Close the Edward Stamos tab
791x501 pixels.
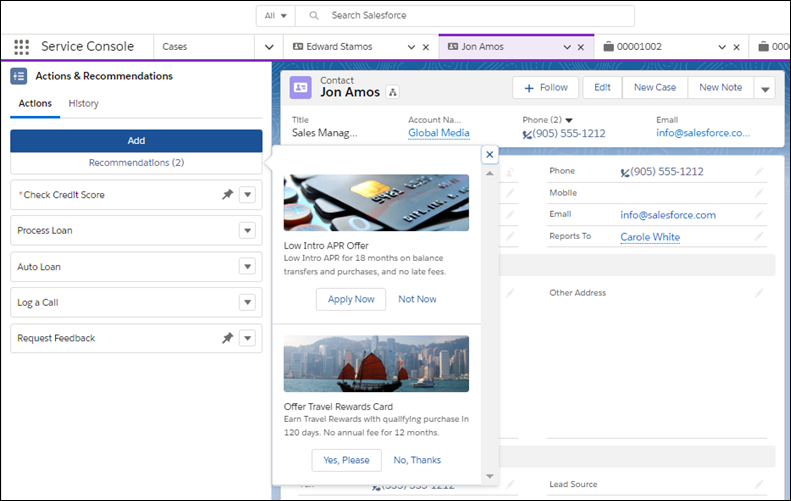[x=426, y=47]
